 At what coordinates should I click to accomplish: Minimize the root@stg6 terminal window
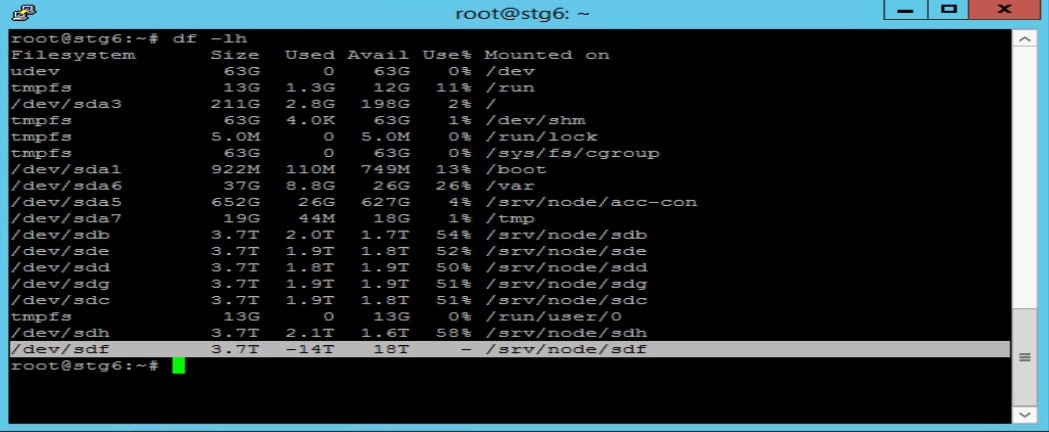pos(906,10)
